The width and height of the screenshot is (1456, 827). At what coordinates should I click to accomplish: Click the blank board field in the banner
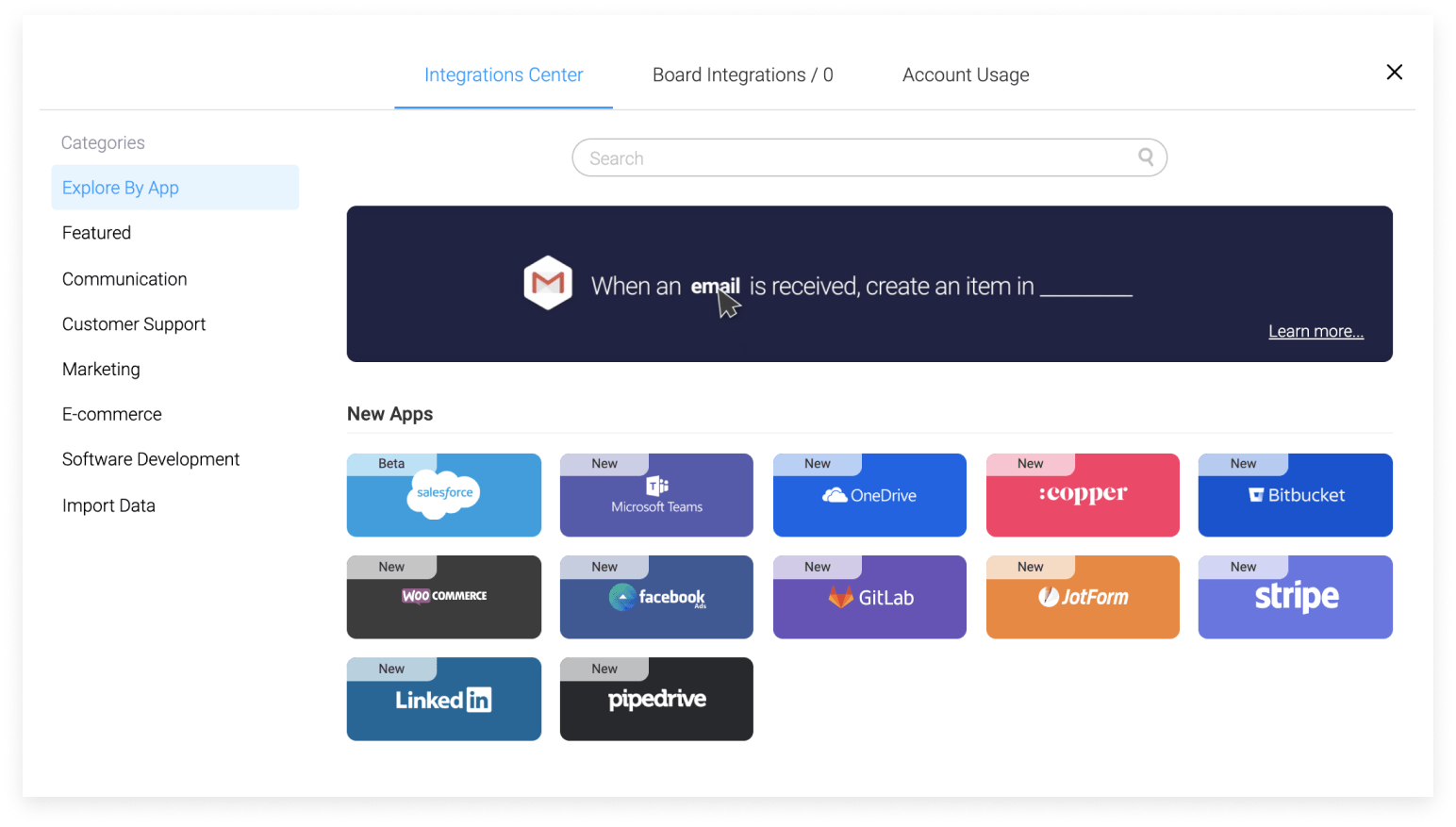point(1086,288)
